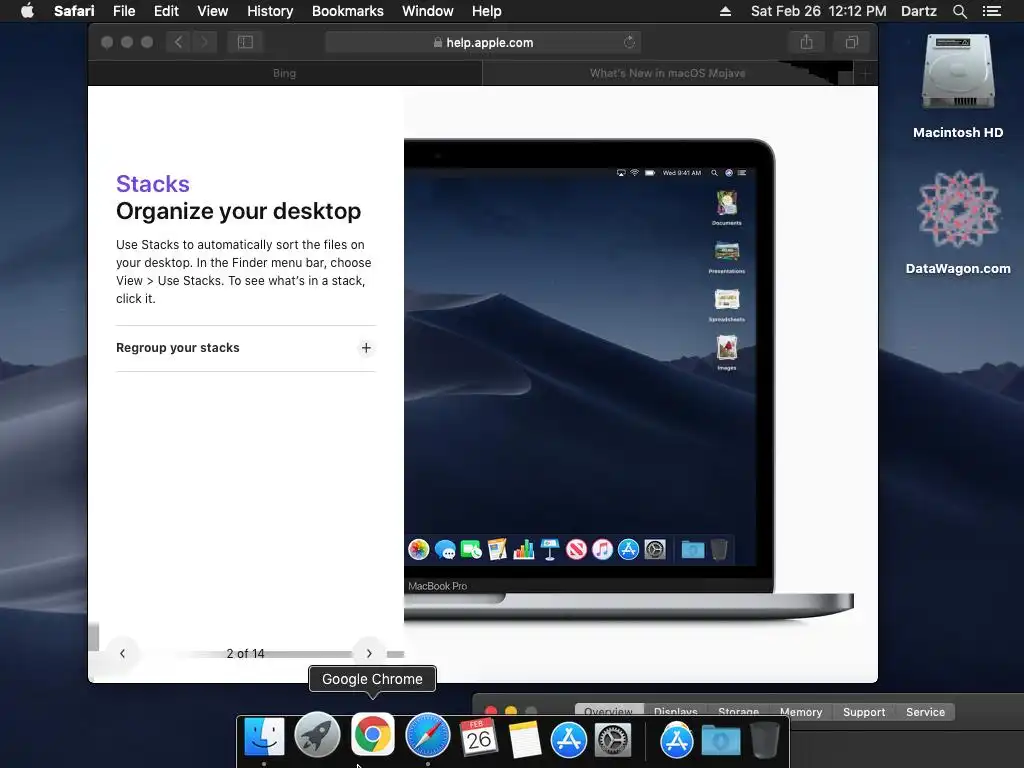
Task: Open the Edit menu
Action: pos(166,11)
